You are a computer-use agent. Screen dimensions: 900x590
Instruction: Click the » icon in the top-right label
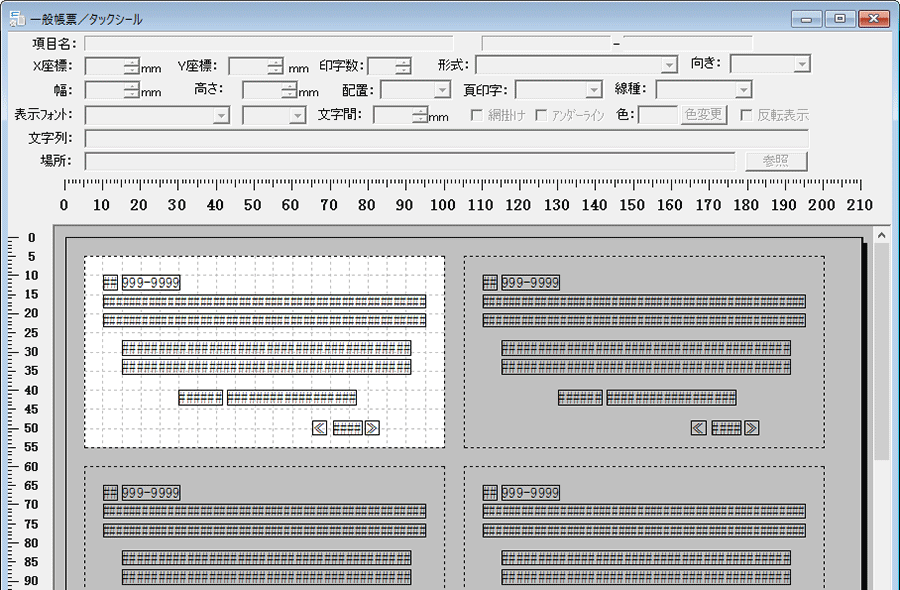click(751, 428)
